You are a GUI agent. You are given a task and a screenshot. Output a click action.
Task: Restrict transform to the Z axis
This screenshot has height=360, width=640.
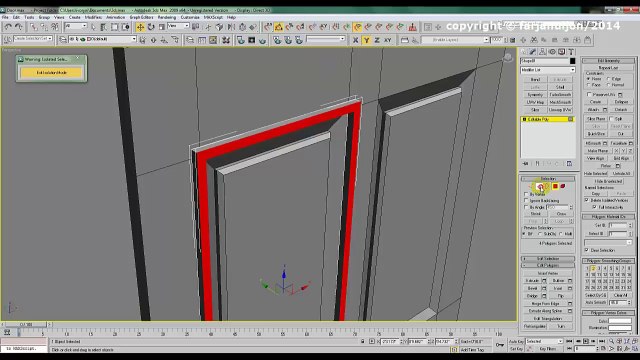click(377, 40)
